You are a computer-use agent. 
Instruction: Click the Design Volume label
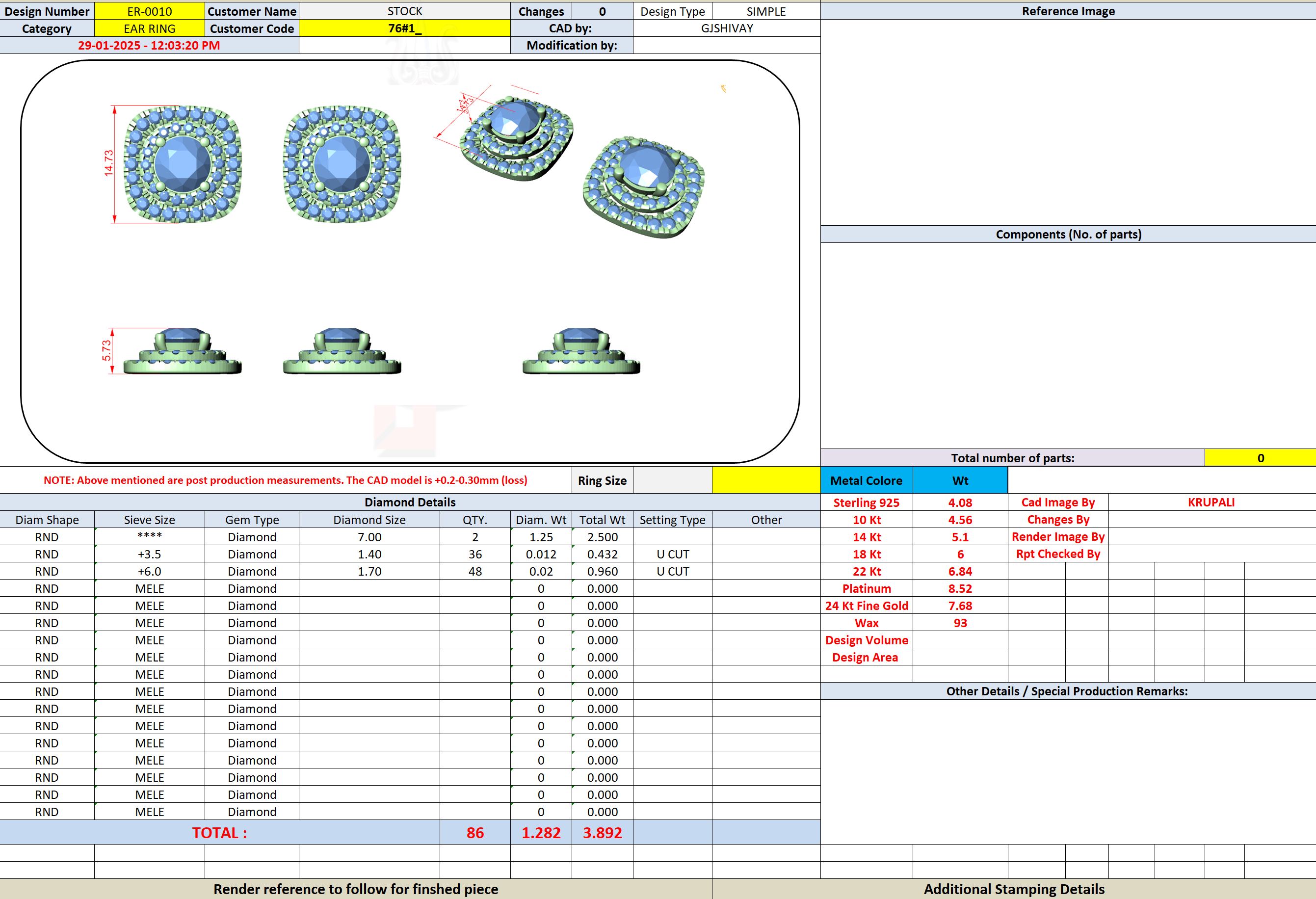(x=867, y=639)
